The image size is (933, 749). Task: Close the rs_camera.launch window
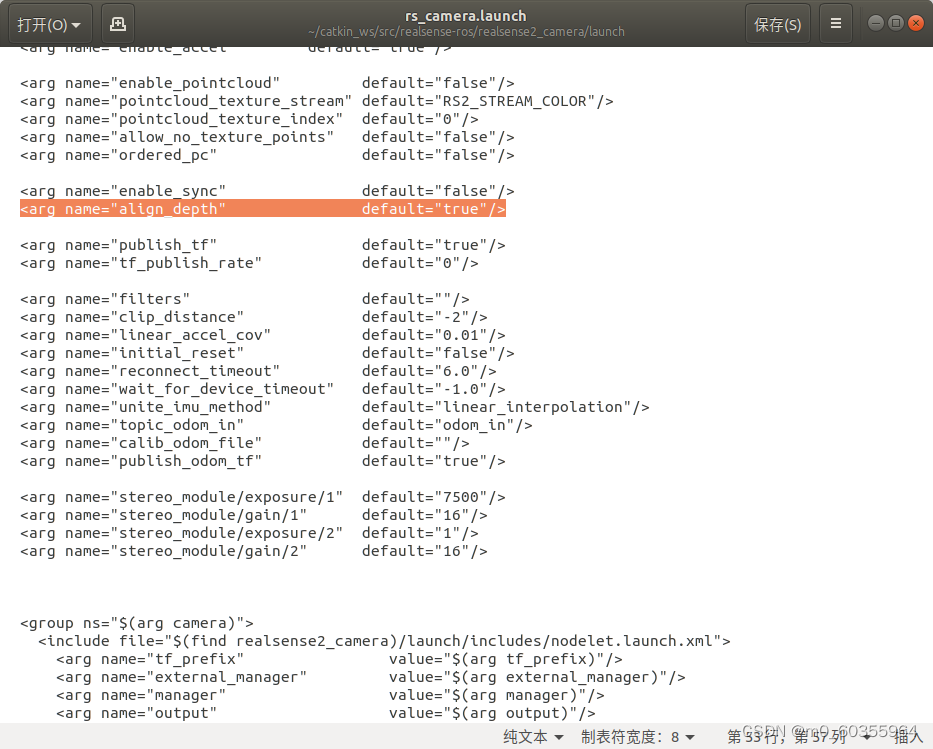pos(916,23)
